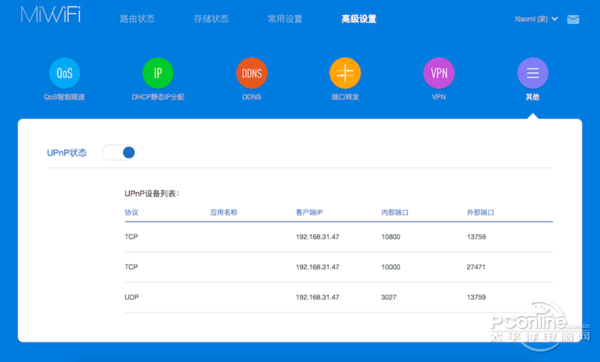Switch to the 高级设置 tab
This screenshot has height=362, width=600.
[359, 19]
